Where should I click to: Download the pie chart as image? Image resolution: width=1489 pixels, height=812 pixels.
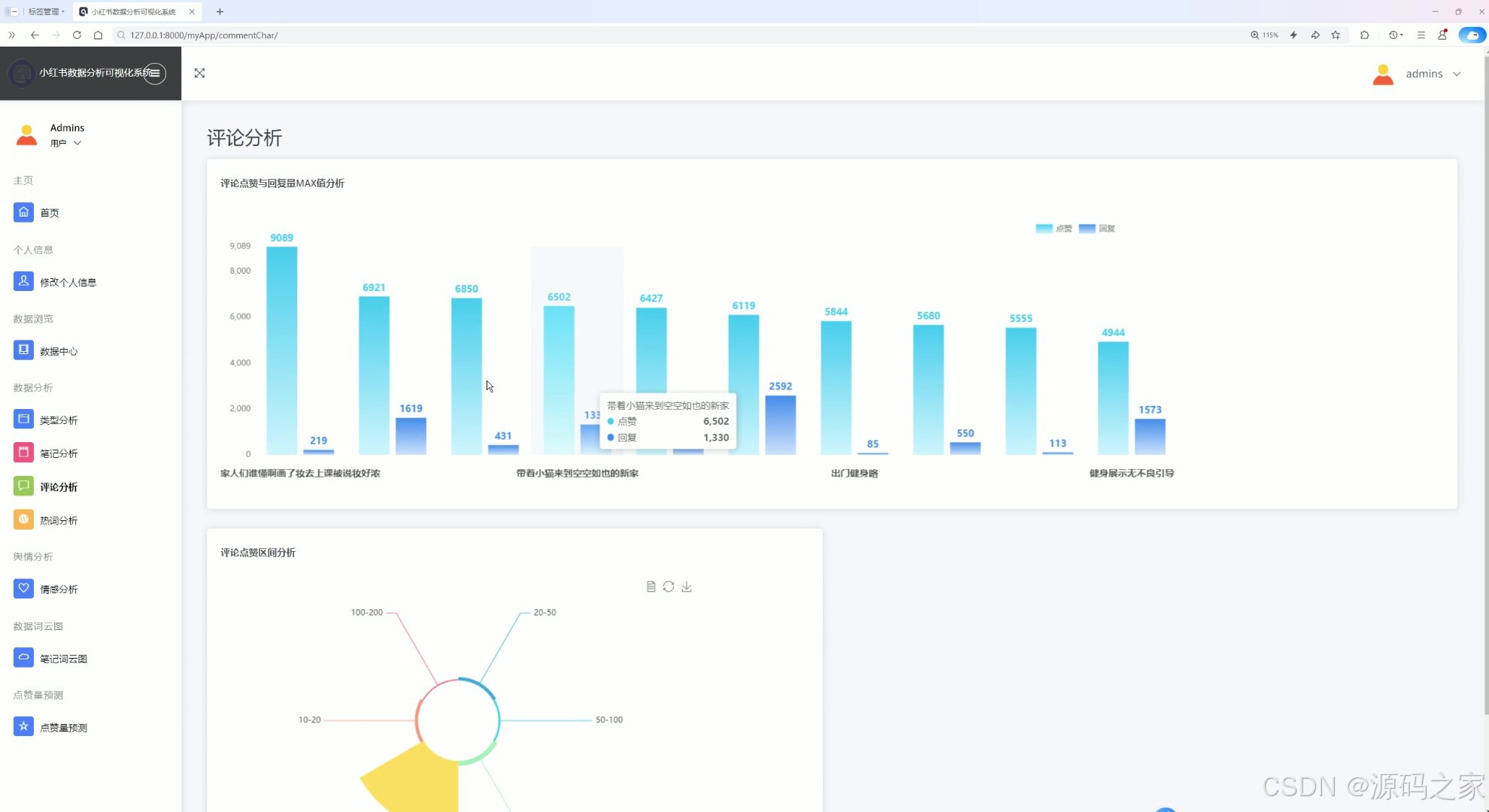pyautogui.click(x=687, y=586)
